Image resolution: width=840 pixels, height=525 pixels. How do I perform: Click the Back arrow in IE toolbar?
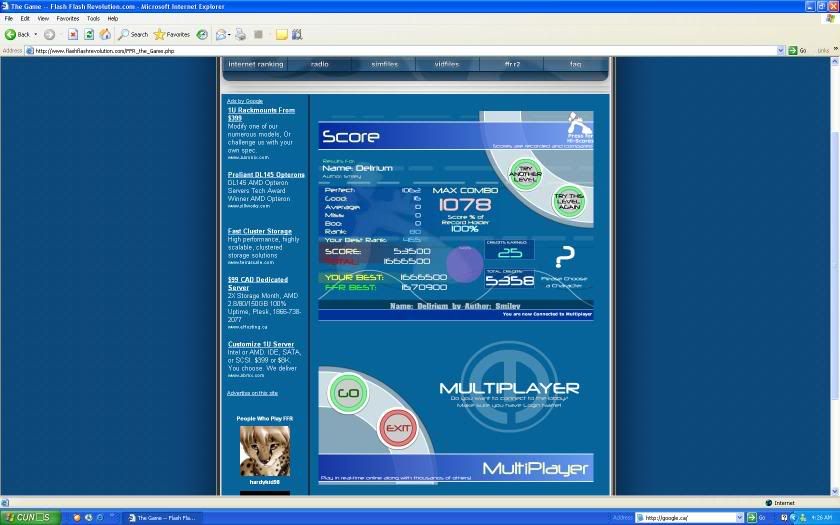12,34
